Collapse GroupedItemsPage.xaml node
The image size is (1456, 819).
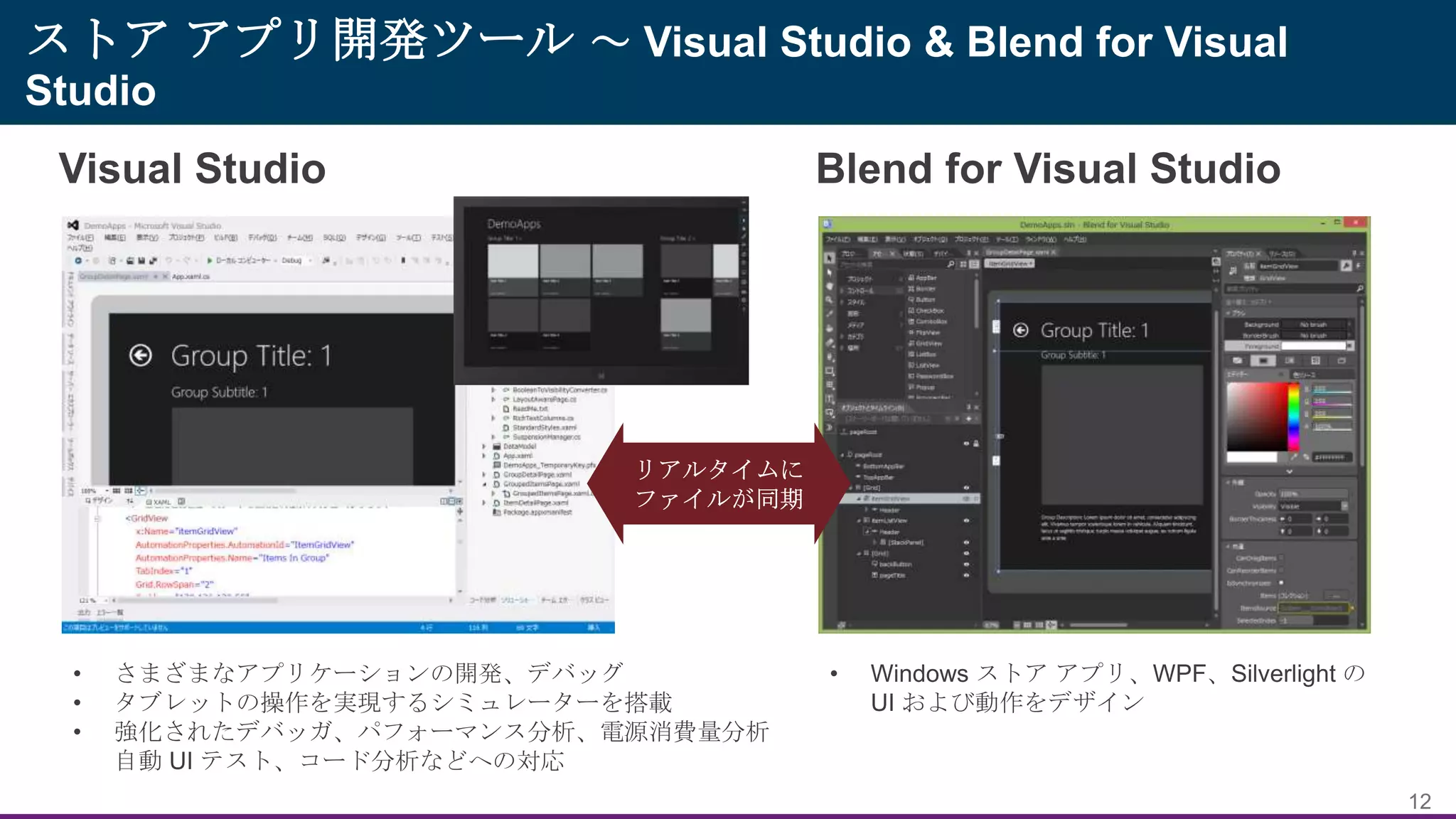(485, 484)
